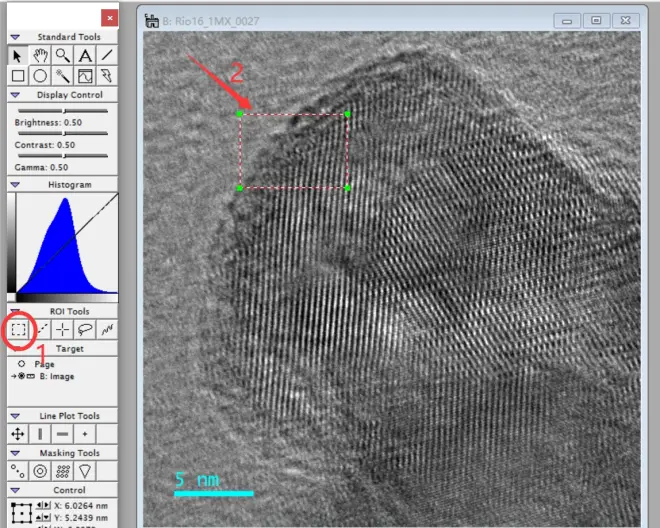Collapse the Line Plot Tools section
Screen dimensions: 660x528
point(15,416)
